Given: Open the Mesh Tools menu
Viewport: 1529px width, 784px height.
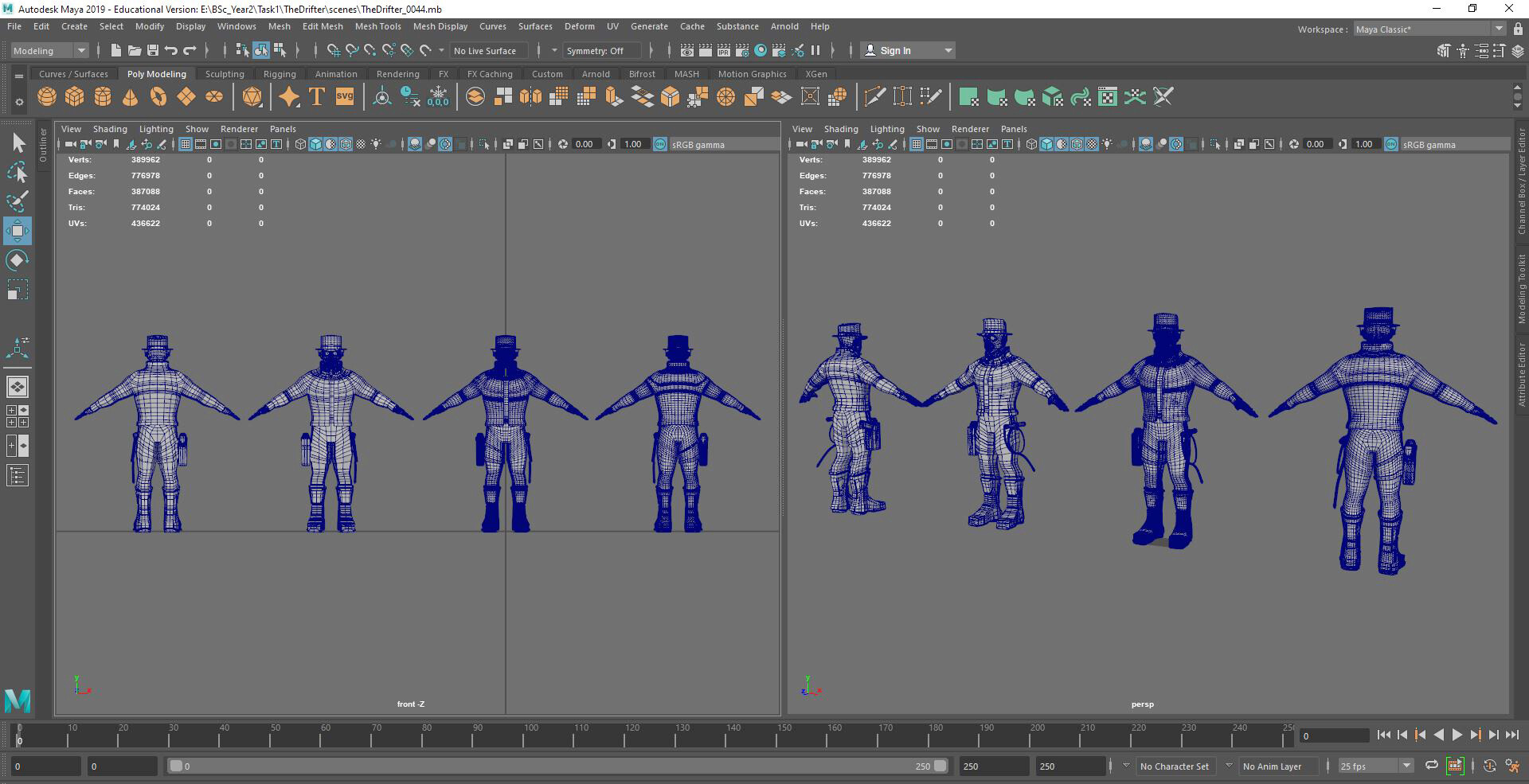Looking at the screenshot, I should click(377, 26).
